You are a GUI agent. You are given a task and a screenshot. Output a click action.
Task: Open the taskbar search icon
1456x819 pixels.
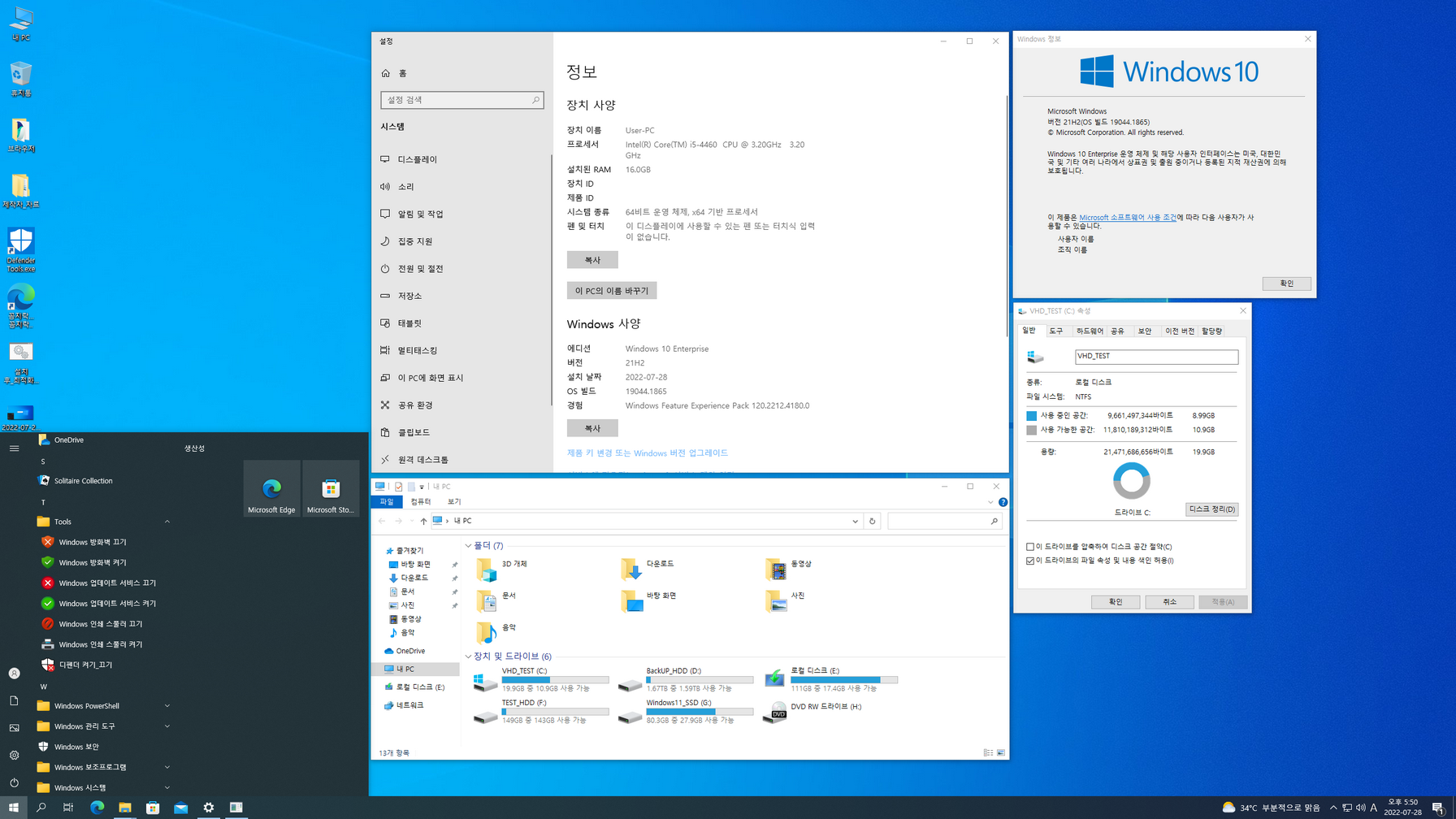point(41,808)
